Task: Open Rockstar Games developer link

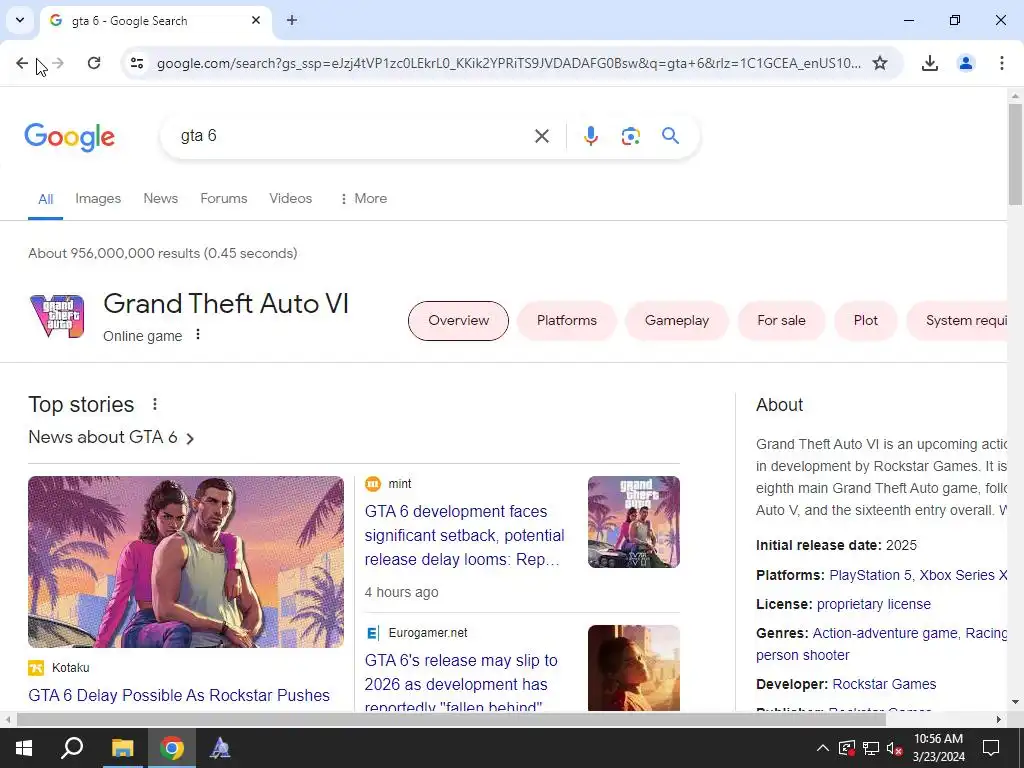Action: pos(884,684)
